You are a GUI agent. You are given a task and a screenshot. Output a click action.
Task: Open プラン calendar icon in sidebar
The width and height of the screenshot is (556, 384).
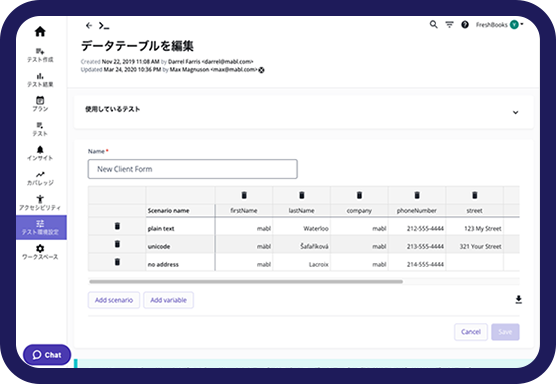40,100
